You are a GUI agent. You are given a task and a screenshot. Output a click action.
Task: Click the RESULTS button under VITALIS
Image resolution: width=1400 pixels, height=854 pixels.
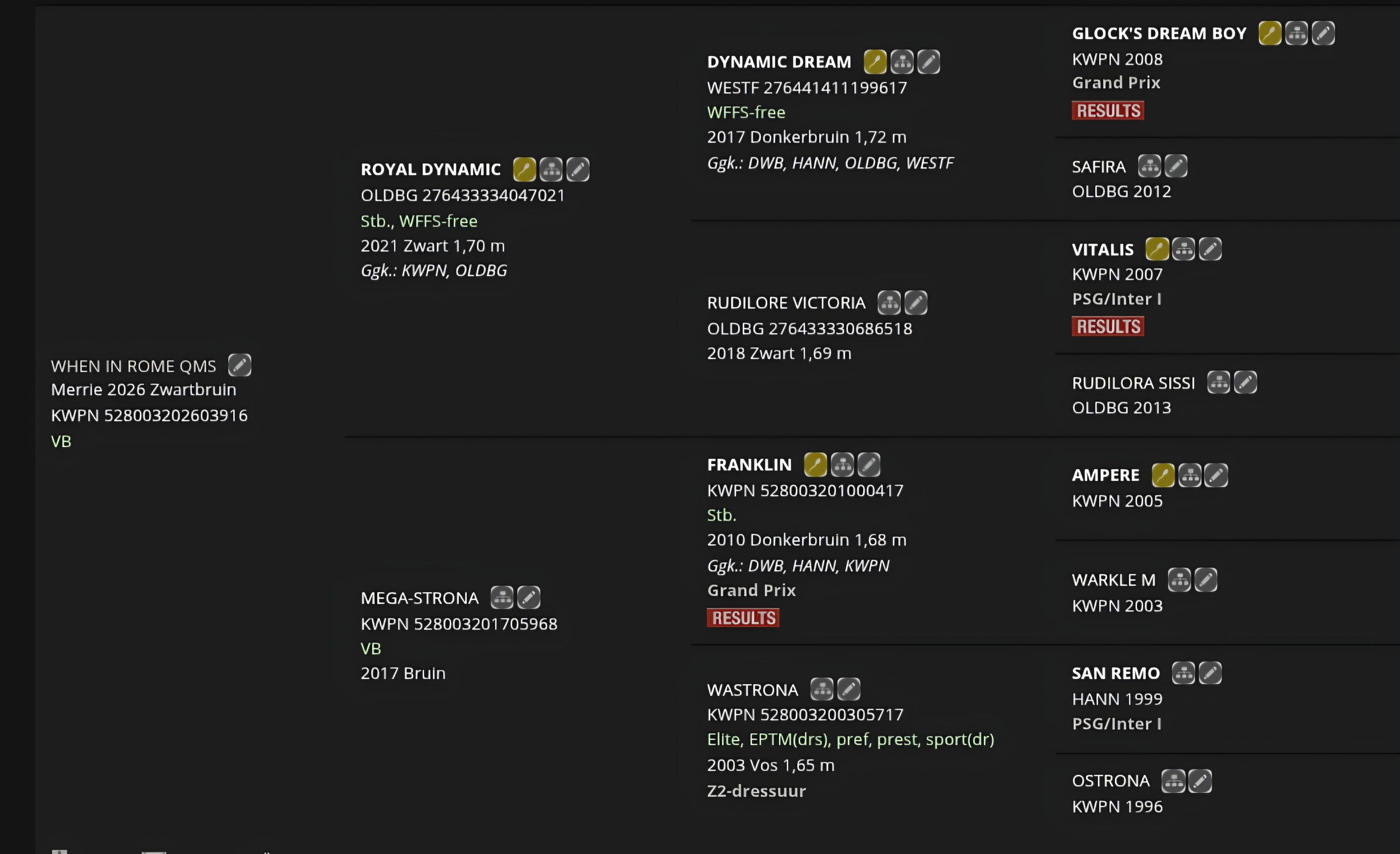1107,326
